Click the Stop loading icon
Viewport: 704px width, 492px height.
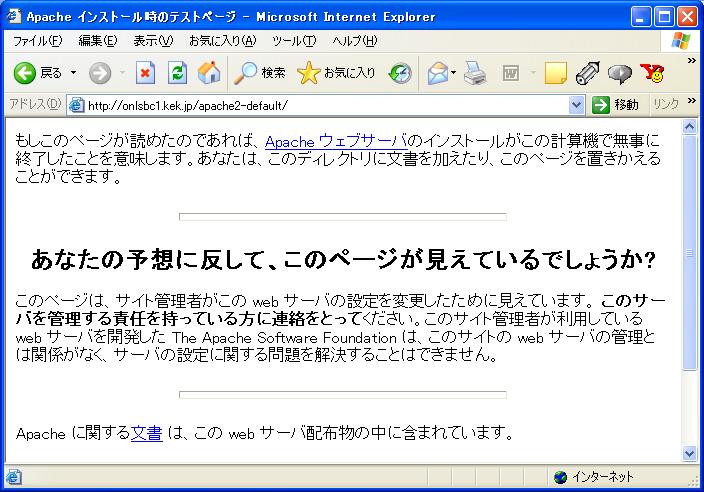pyautogui.click(x=145, y=73)
